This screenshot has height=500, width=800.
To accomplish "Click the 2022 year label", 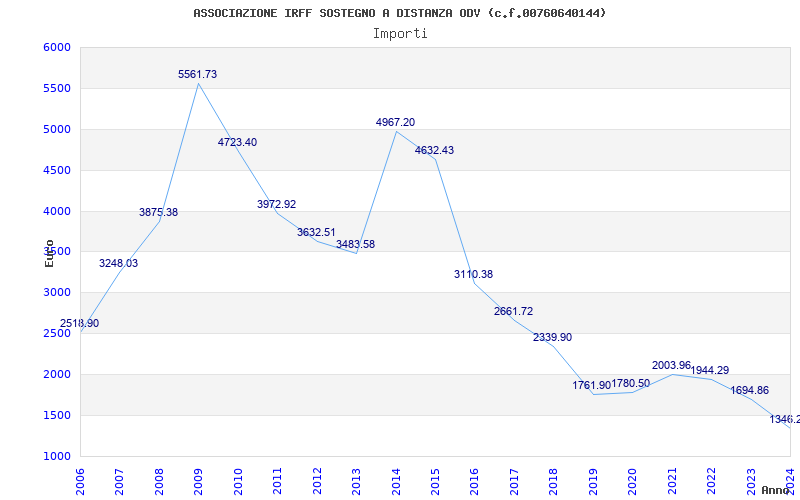I will pyautogui.click(x=711, y=481).
